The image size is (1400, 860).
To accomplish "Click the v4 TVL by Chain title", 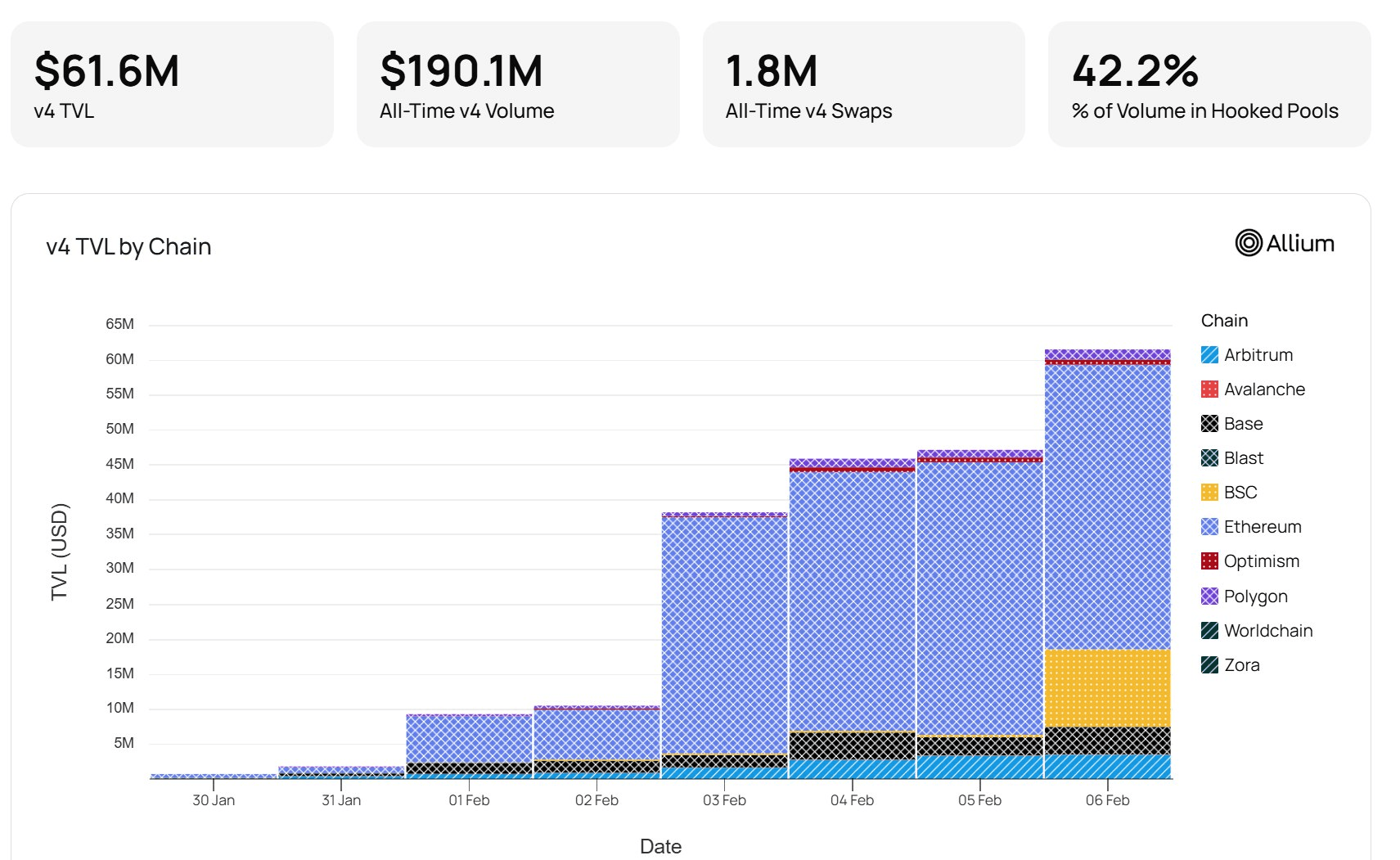I will click(x=128, y=246).
